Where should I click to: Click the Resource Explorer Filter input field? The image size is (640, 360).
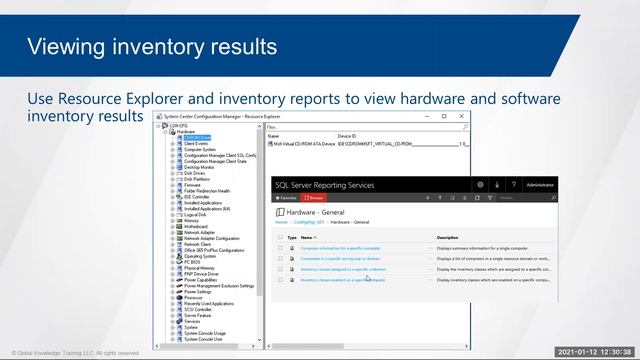pyautogui.click(x=363, y=127)
